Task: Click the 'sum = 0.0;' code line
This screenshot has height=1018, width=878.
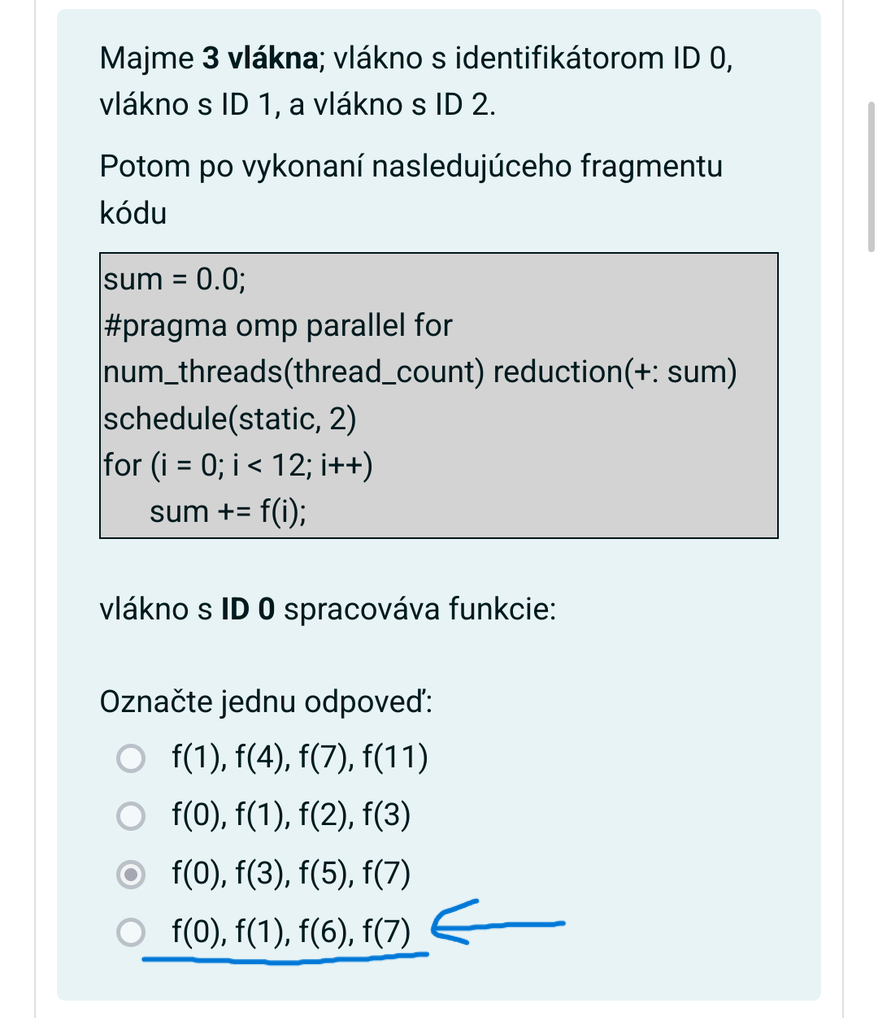Action: (x=174, y=279)
